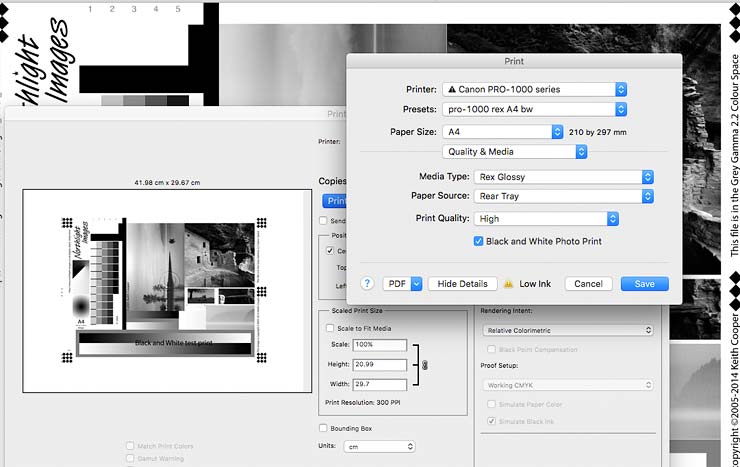The image size is (740, 467).
Task: Toggle the Bounding Box checkbox
Action: point(323,428)
